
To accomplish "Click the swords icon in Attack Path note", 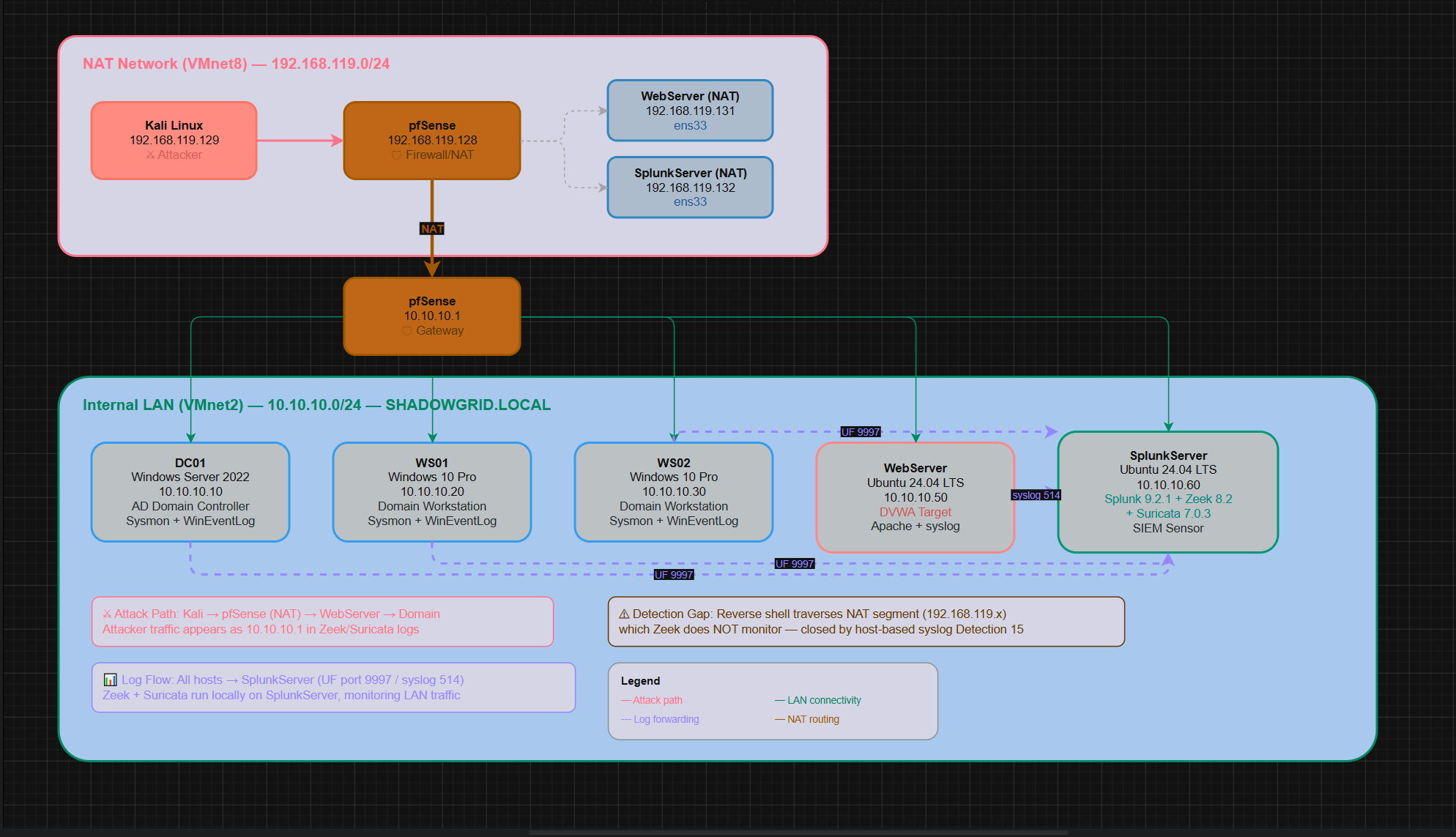I will coord(108,614).
